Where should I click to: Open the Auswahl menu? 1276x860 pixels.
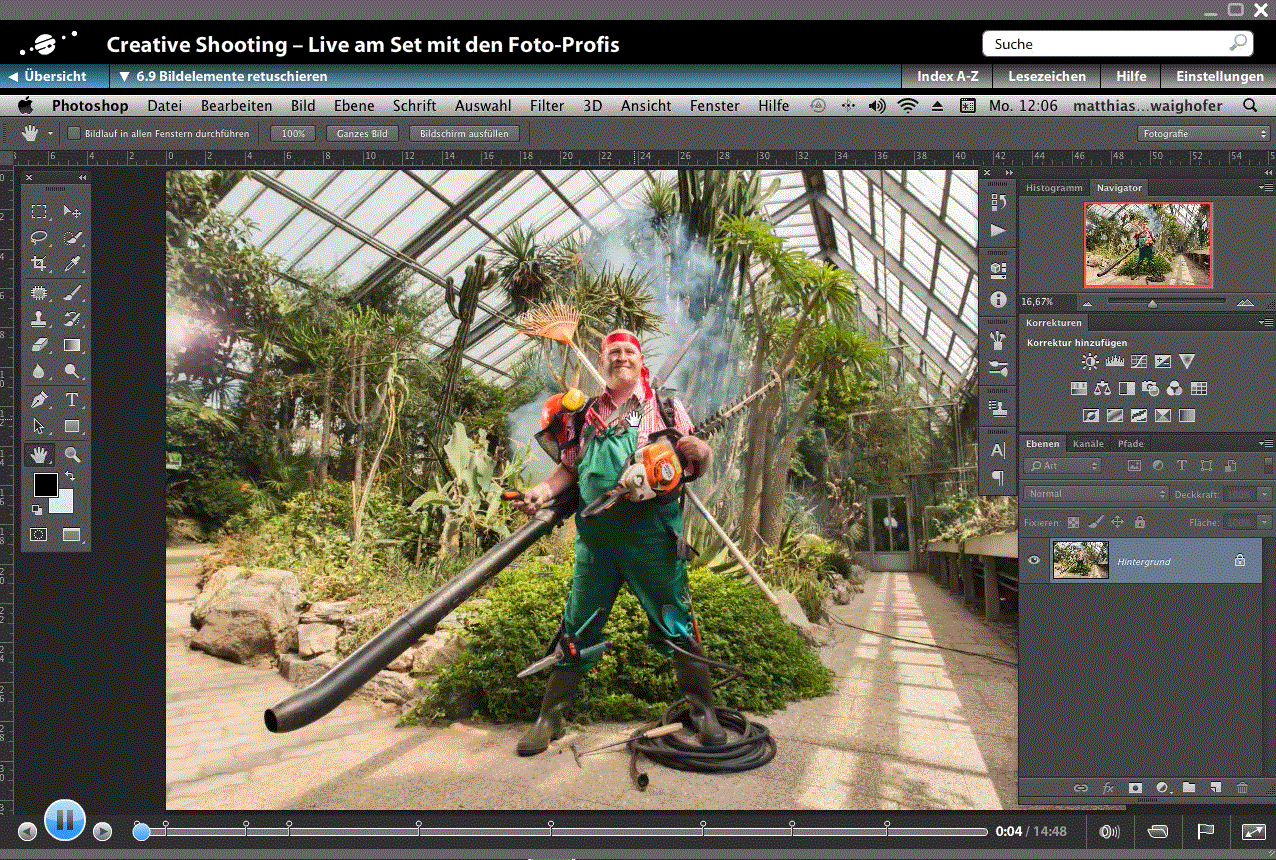(483, 105)
